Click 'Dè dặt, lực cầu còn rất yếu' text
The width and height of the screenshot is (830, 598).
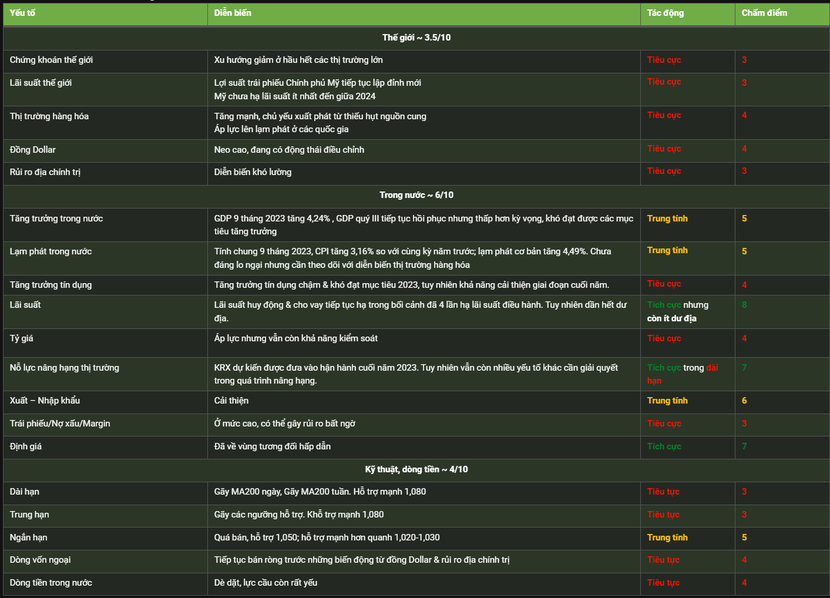(x=266, y=583)
